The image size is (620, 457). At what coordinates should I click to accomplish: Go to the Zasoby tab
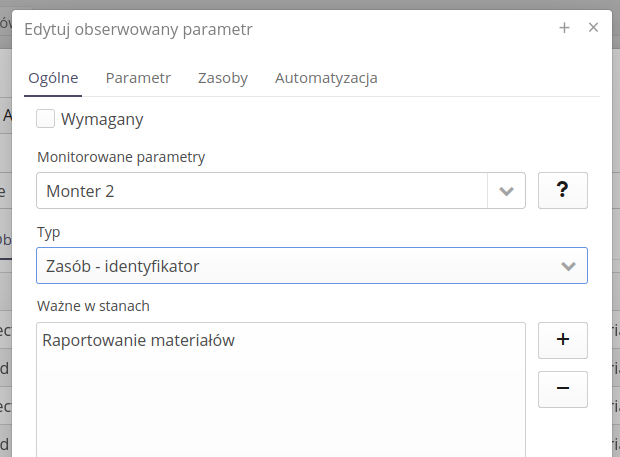coord(222,78)
